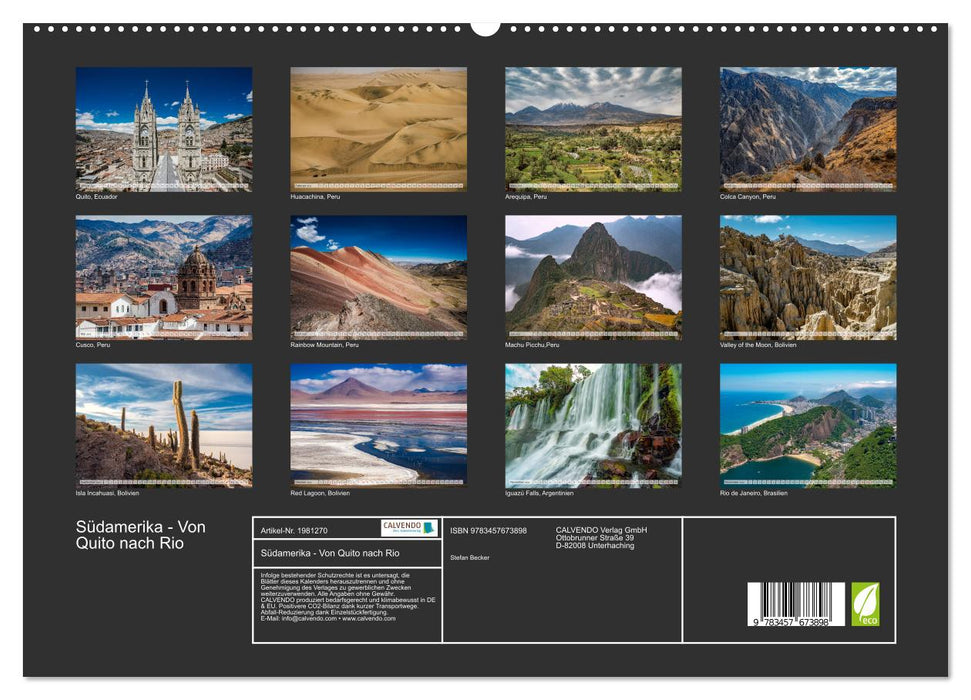Select the Colca Canyon, Peru photo
This screenshot has width=971, height=700.
click(808, 129)
